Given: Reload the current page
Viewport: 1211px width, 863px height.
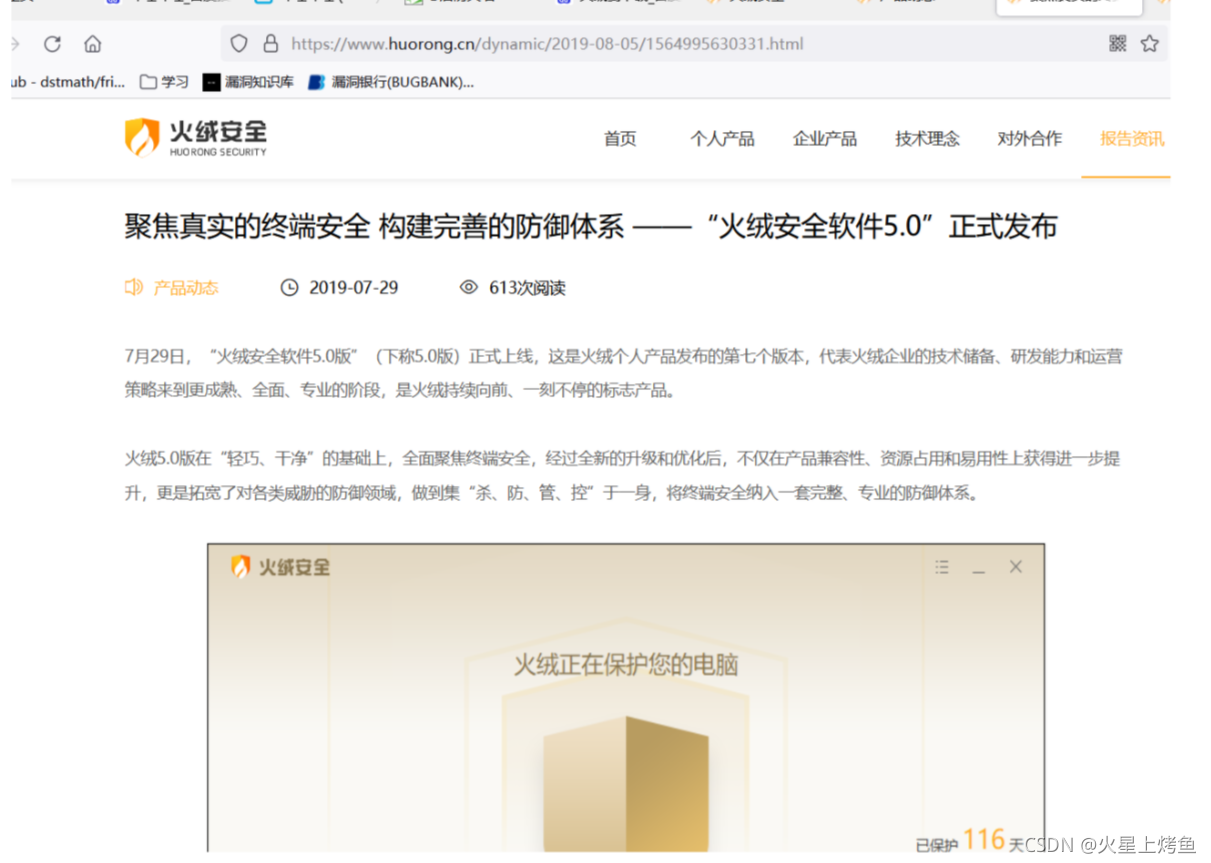Looking at the screenshot, I should [x=51, y=43].
